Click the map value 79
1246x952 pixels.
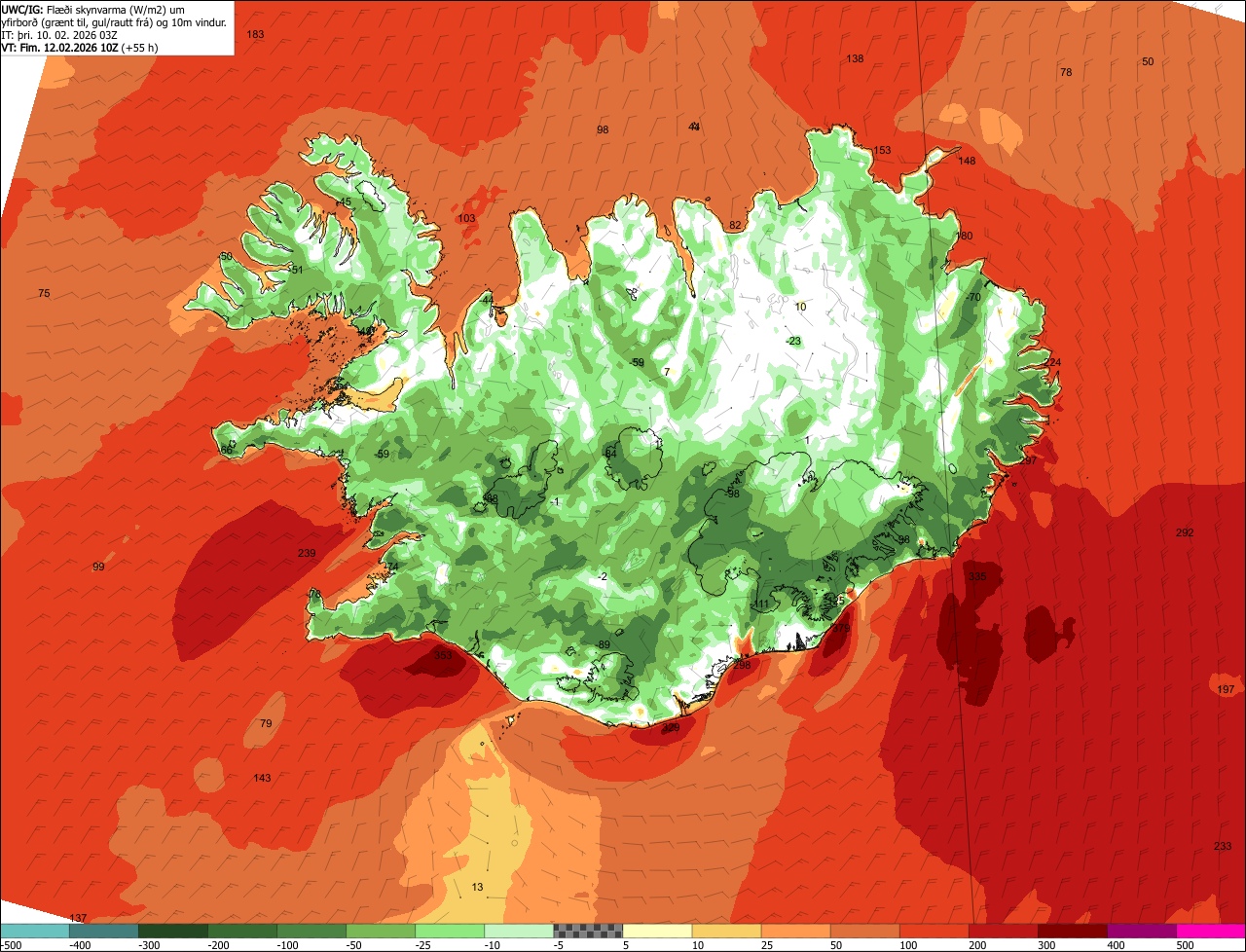[x=266, y=723]
